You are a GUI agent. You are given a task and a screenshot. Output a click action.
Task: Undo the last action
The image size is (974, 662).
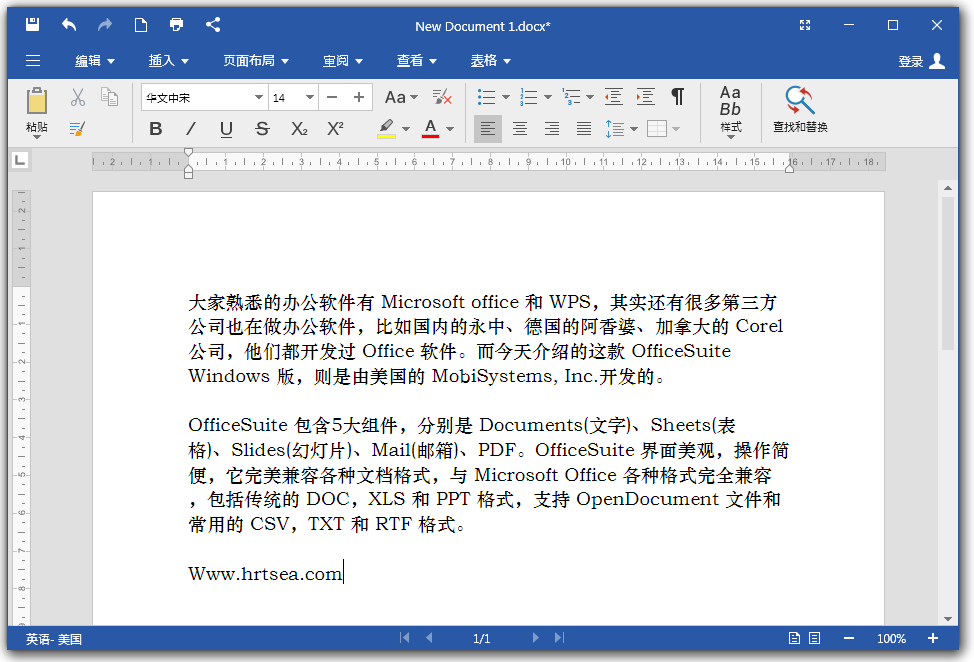(x=69, y=25)
